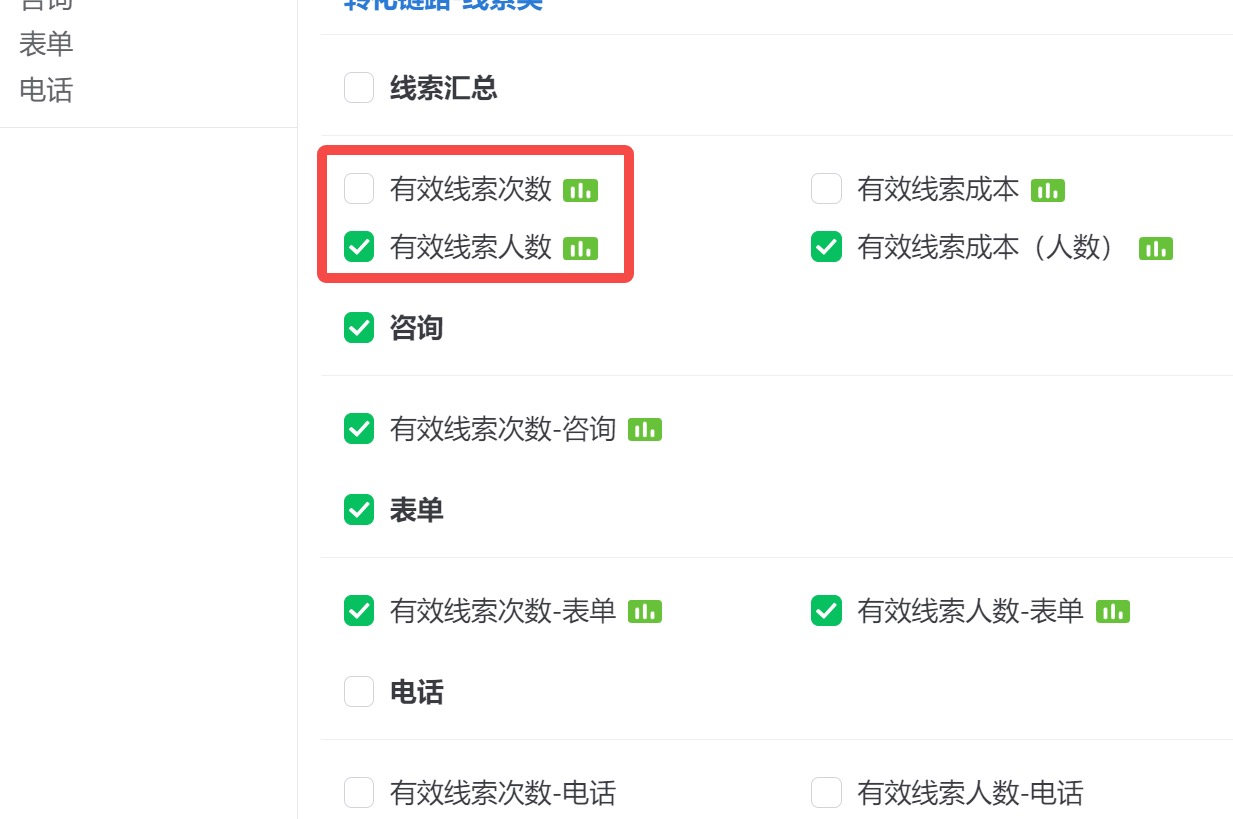The image size is (1233, 819).
Task: Check the 有效线索成本 checkbox
Action: [826, 189]
